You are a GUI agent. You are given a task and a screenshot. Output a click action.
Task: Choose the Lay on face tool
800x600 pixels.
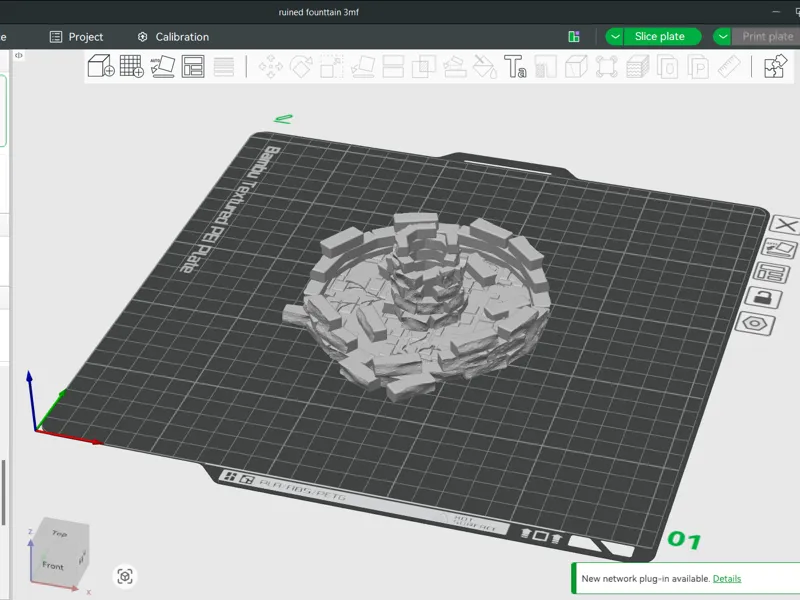point(363,67)
